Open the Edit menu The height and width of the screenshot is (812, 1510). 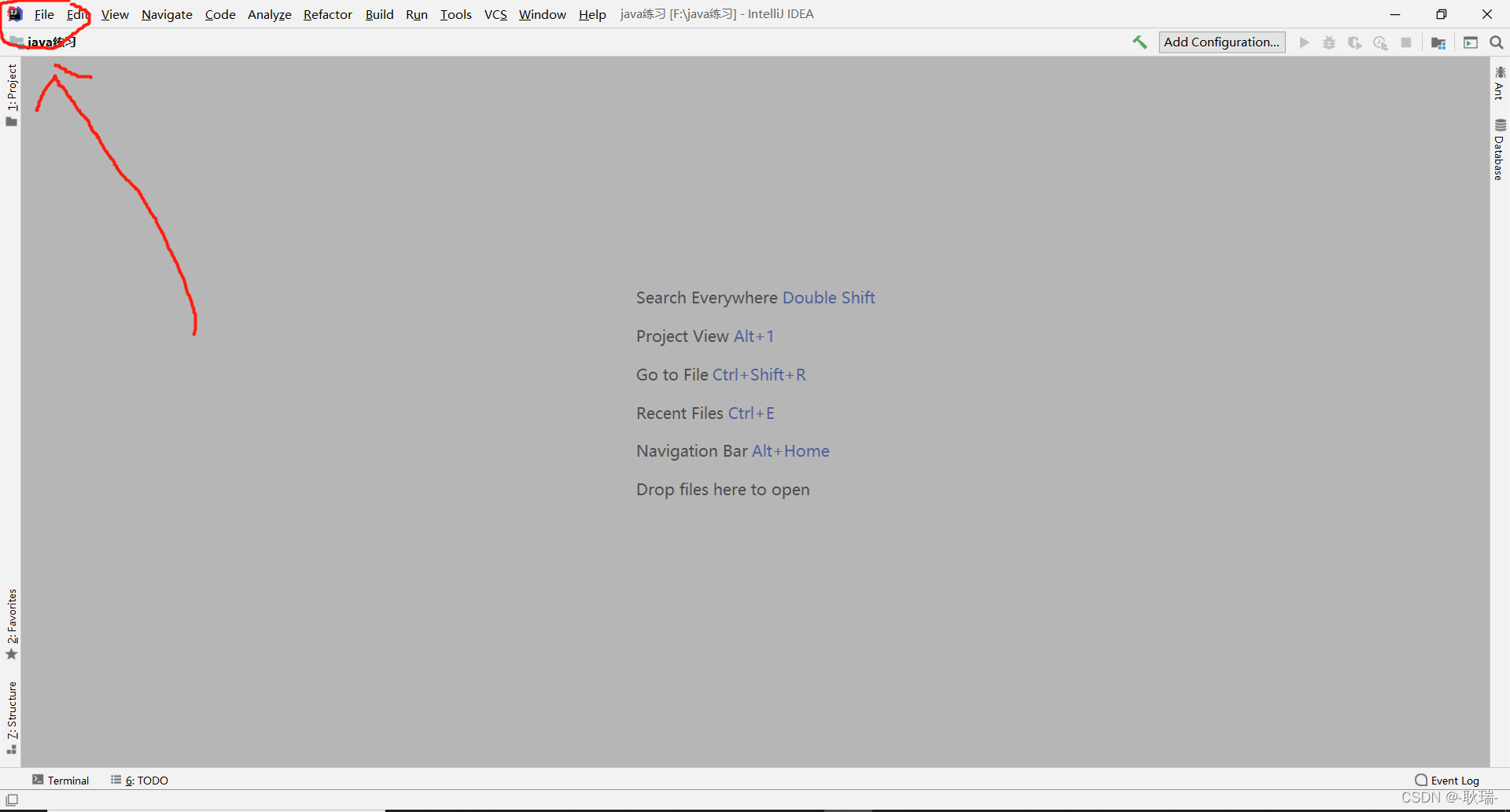(77, 14)
